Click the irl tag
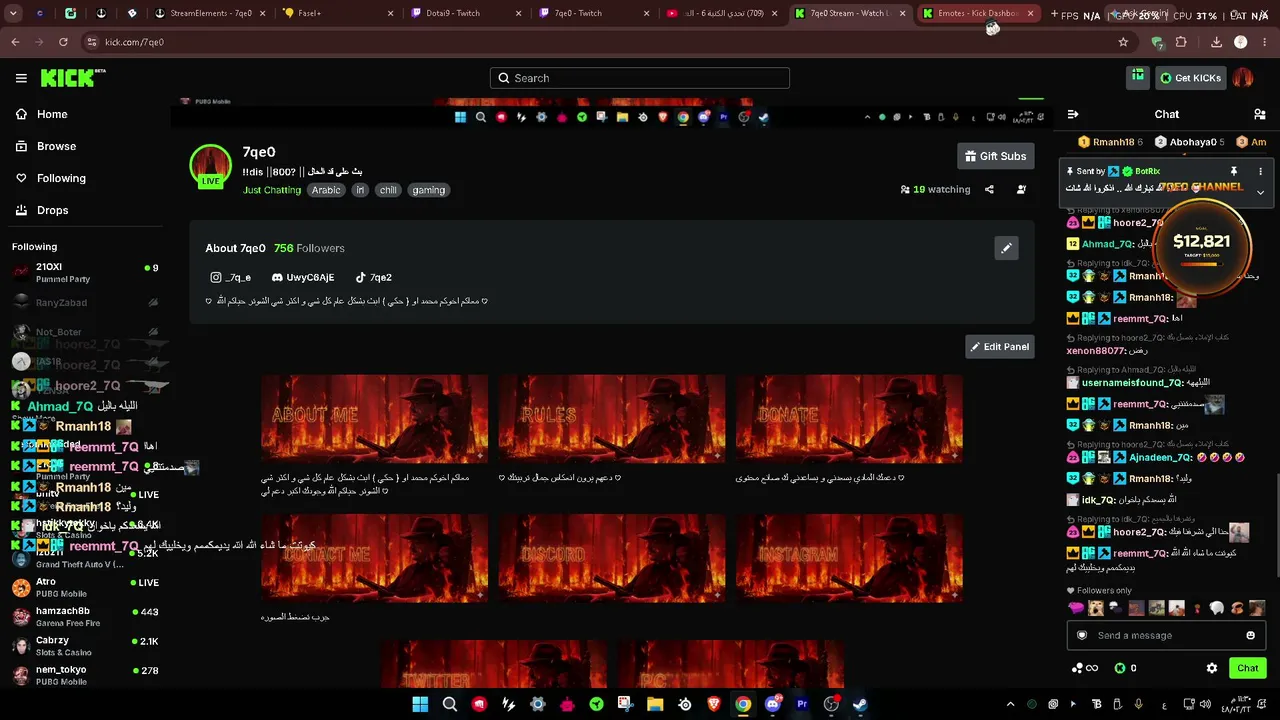This screenshot has width=1280, height=720. tap(360, 190)
